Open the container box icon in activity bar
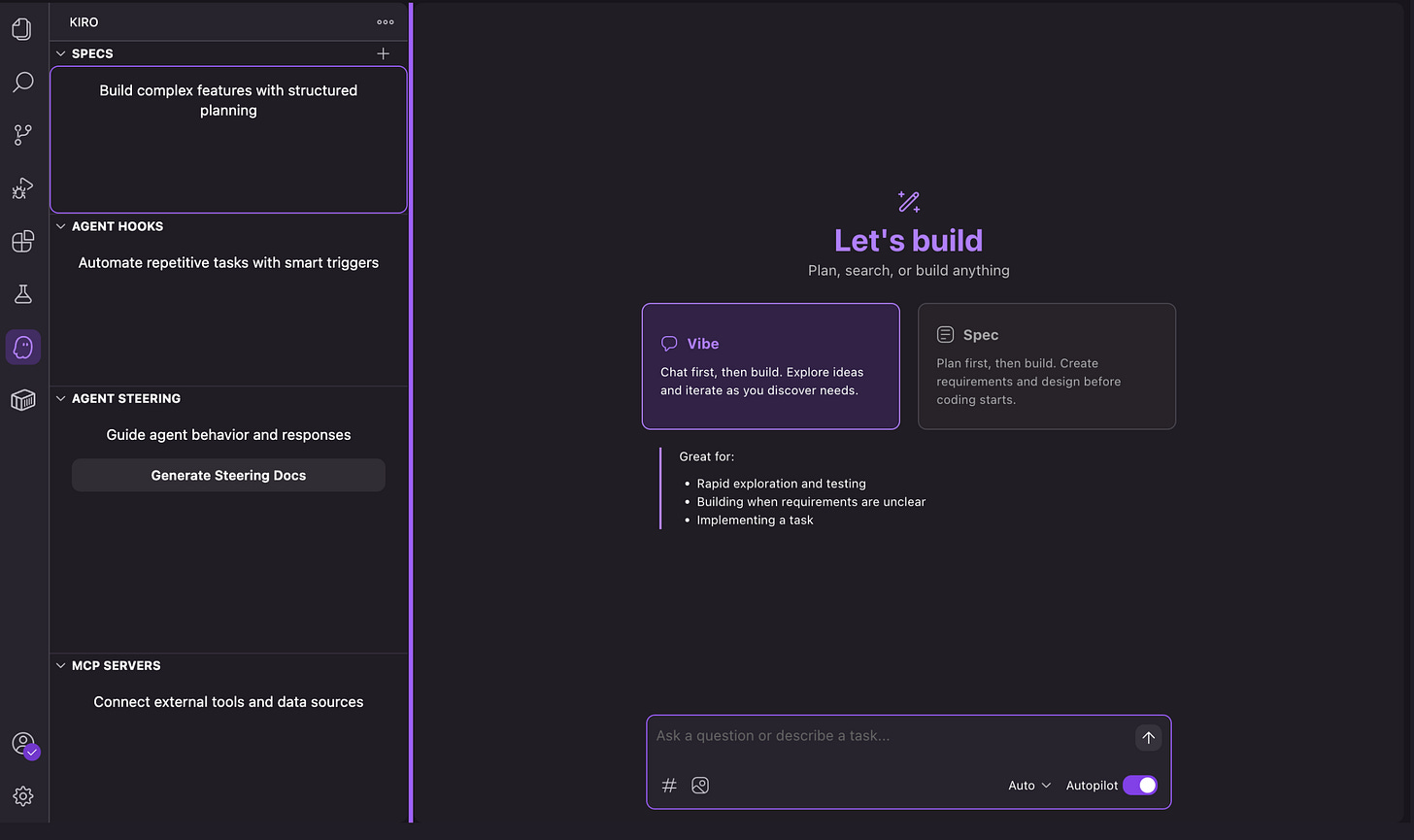1414x840 pixels. tap(22, 400)
